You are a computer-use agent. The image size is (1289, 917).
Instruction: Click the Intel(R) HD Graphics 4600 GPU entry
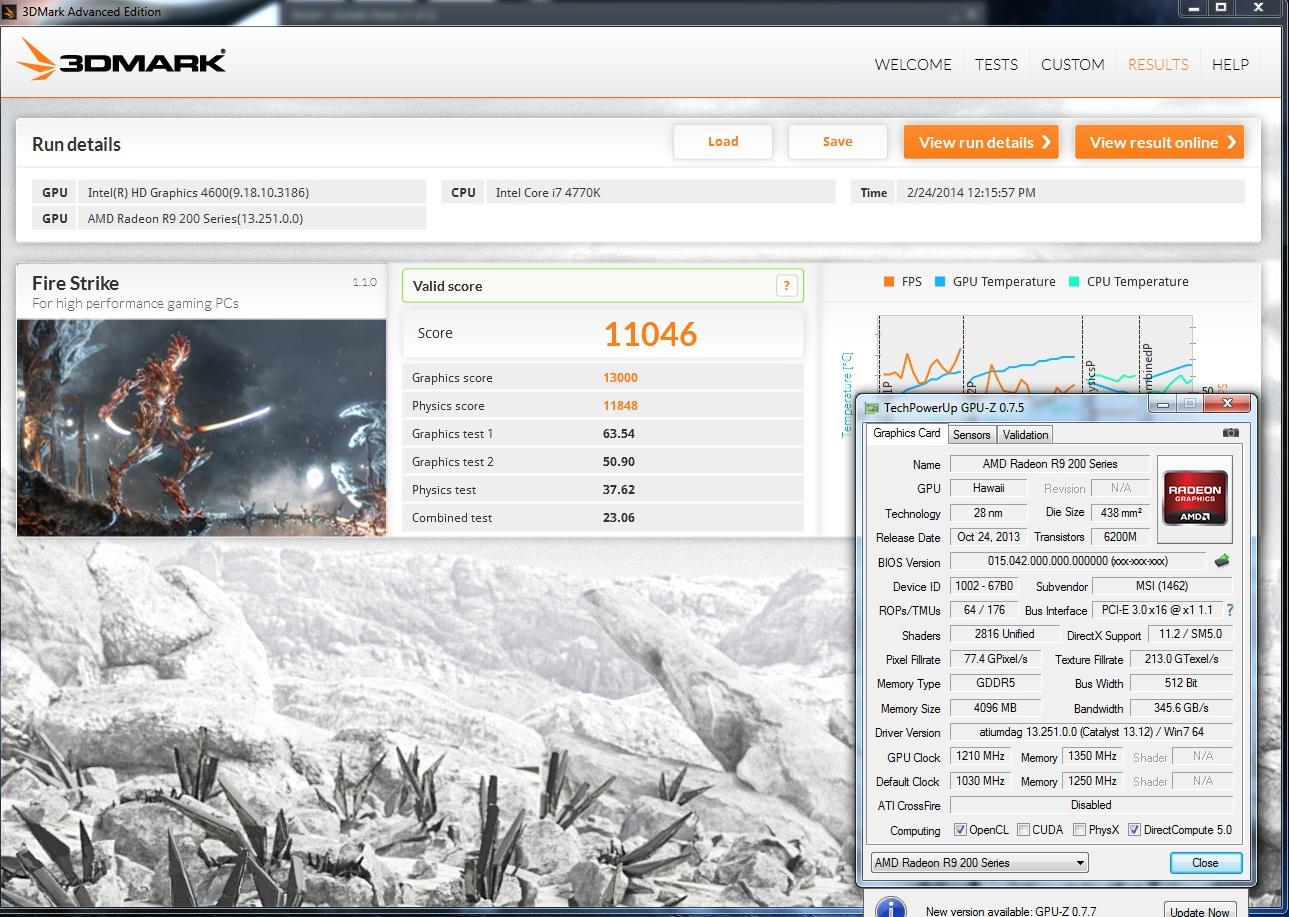click(251, 192)
